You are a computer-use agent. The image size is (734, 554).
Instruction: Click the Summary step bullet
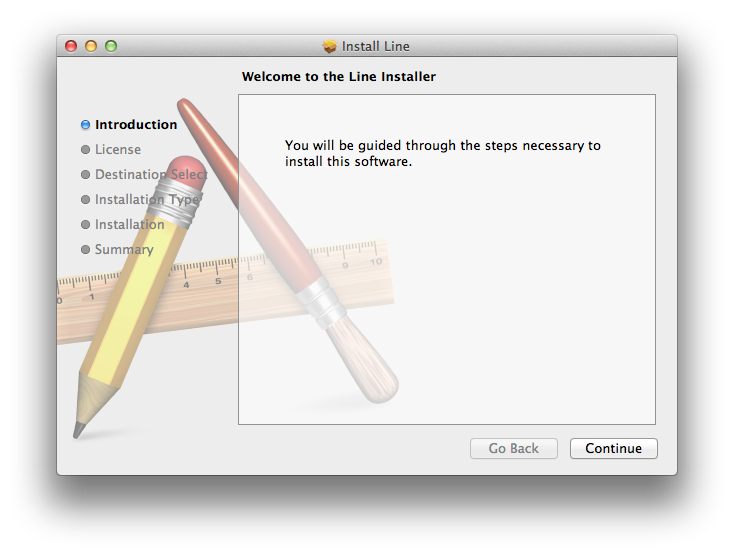coord(85,250)
